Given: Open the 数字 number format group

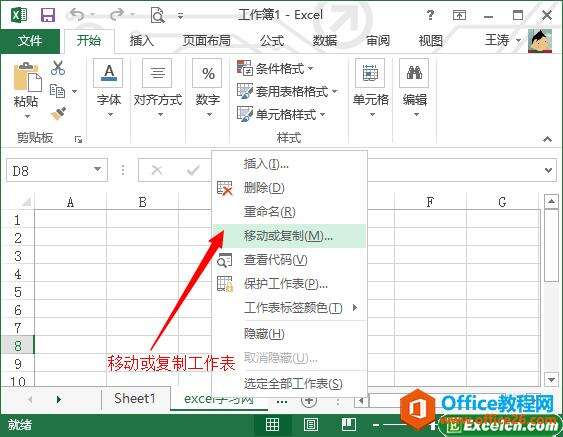Looking at the screenshot, I should point(208,88).
